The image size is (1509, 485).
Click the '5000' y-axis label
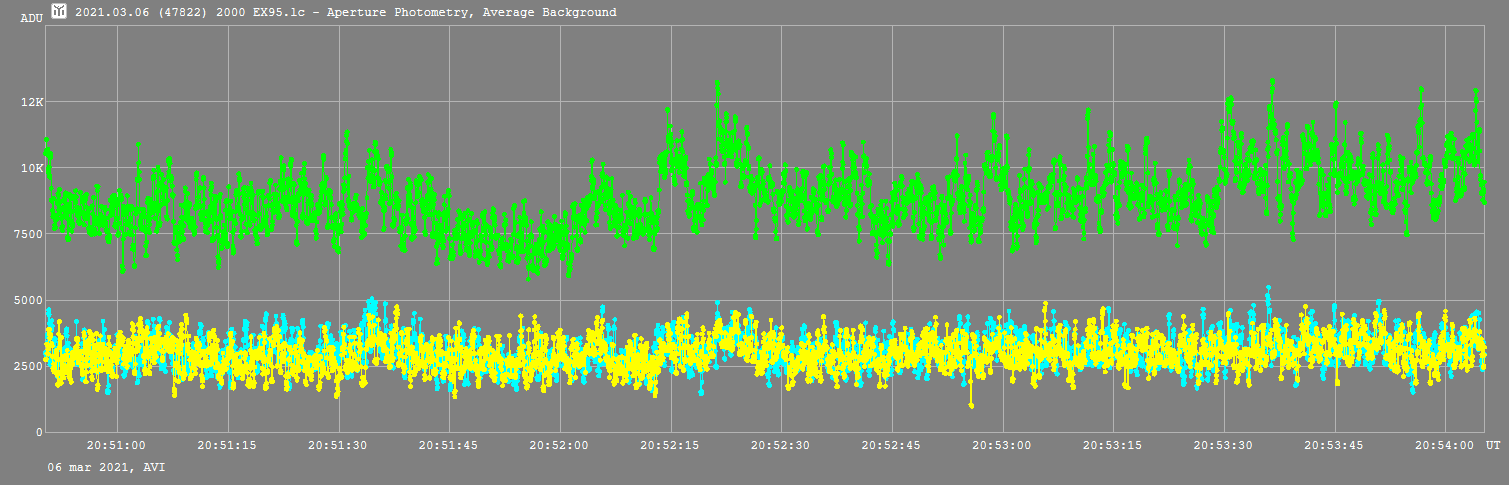coord(28,300)
